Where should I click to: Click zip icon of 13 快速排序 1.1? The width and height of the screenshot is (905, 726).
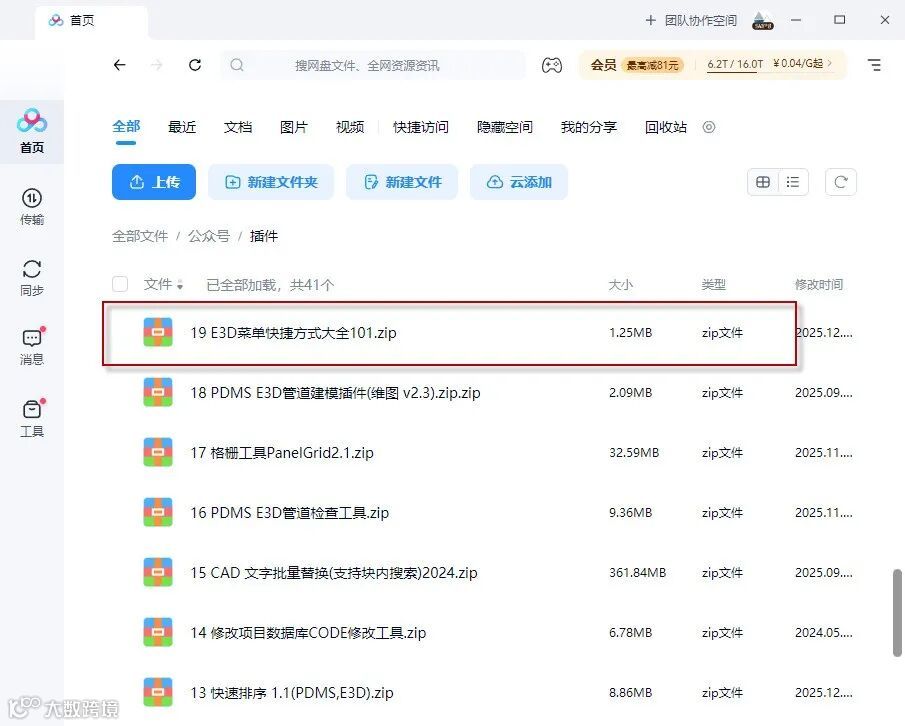click(x=158, y=693)
